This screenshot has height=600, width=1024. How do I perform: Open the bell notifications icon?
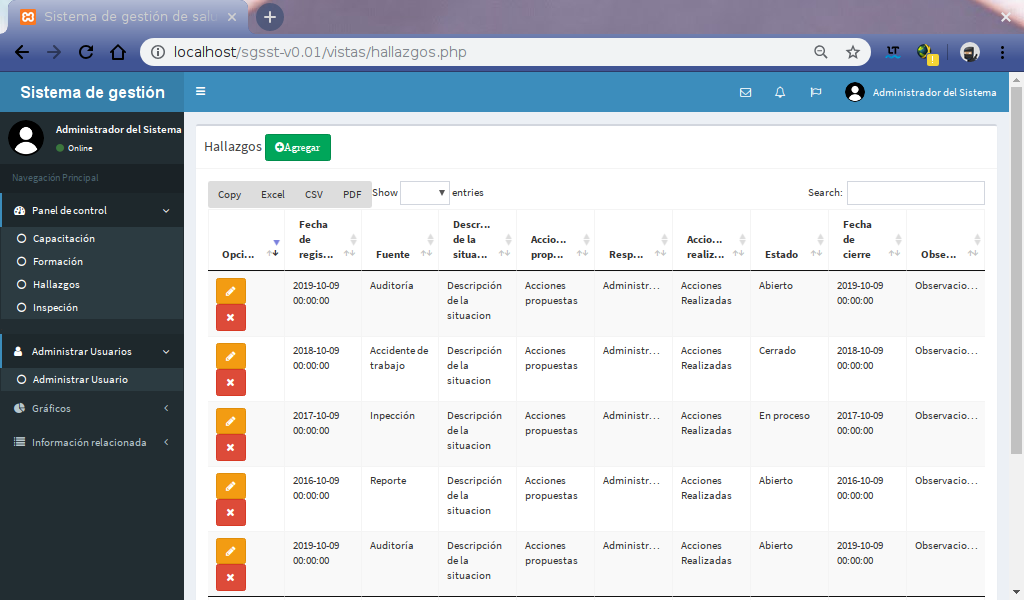[x=780, y=92]
